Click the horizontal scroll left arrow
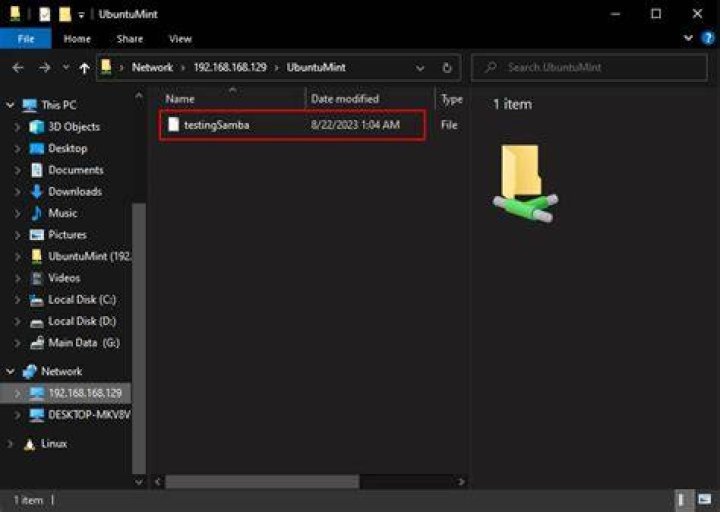The height and width of the screenshot is (512, 720). click(158, 482)
